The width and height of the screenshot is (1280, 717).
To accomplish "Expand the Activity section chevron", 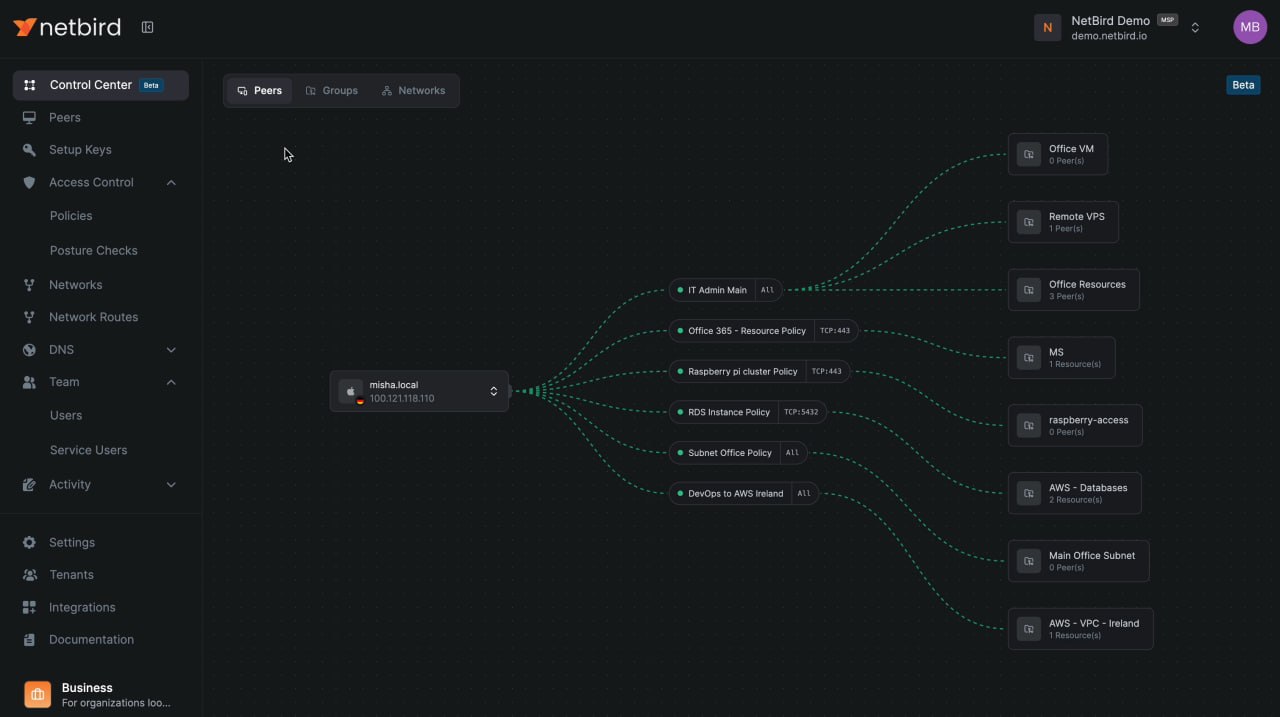I will point(171,485).
